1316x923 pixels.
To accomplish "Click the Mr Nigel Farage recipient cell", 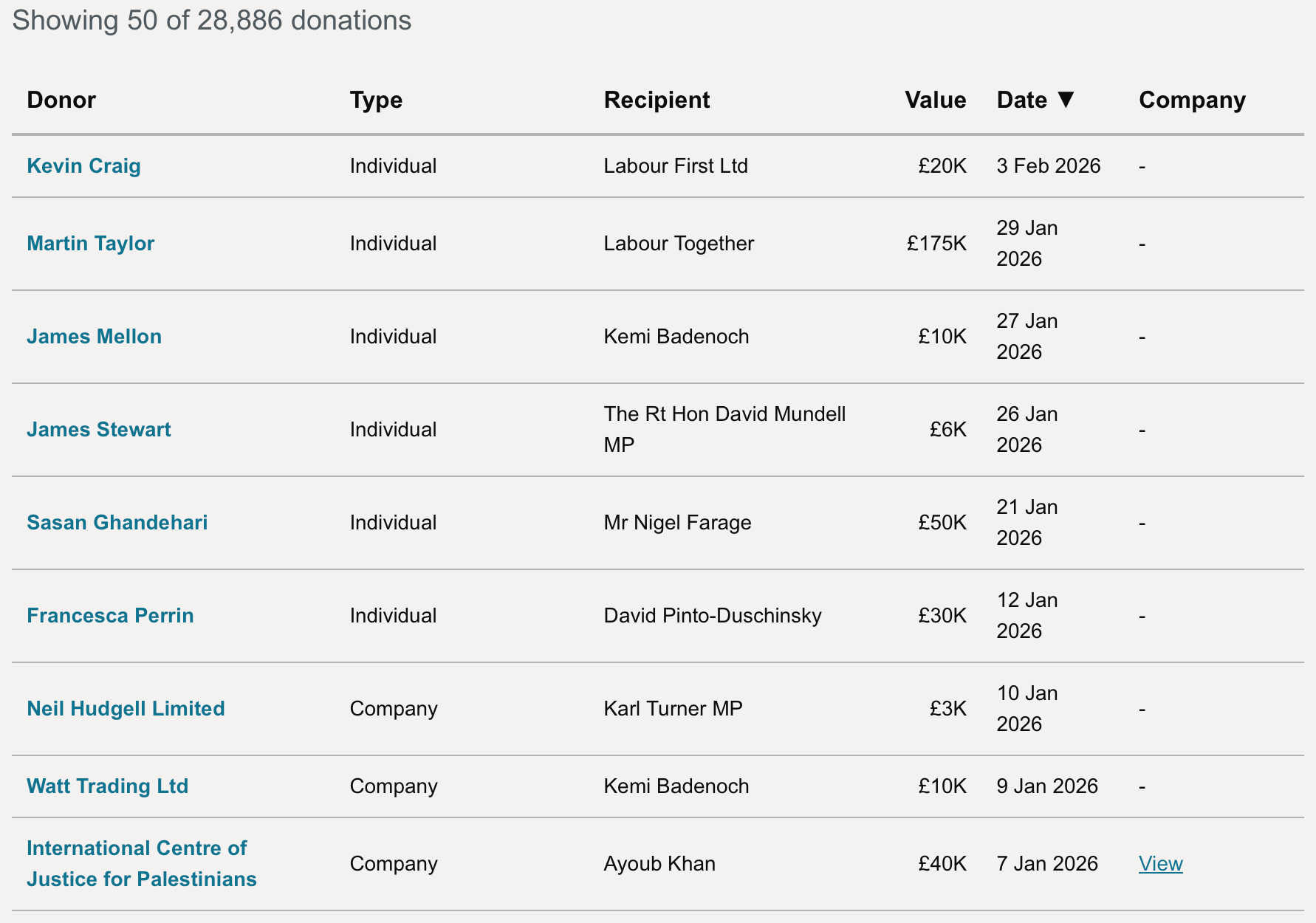I will (677, 522).
